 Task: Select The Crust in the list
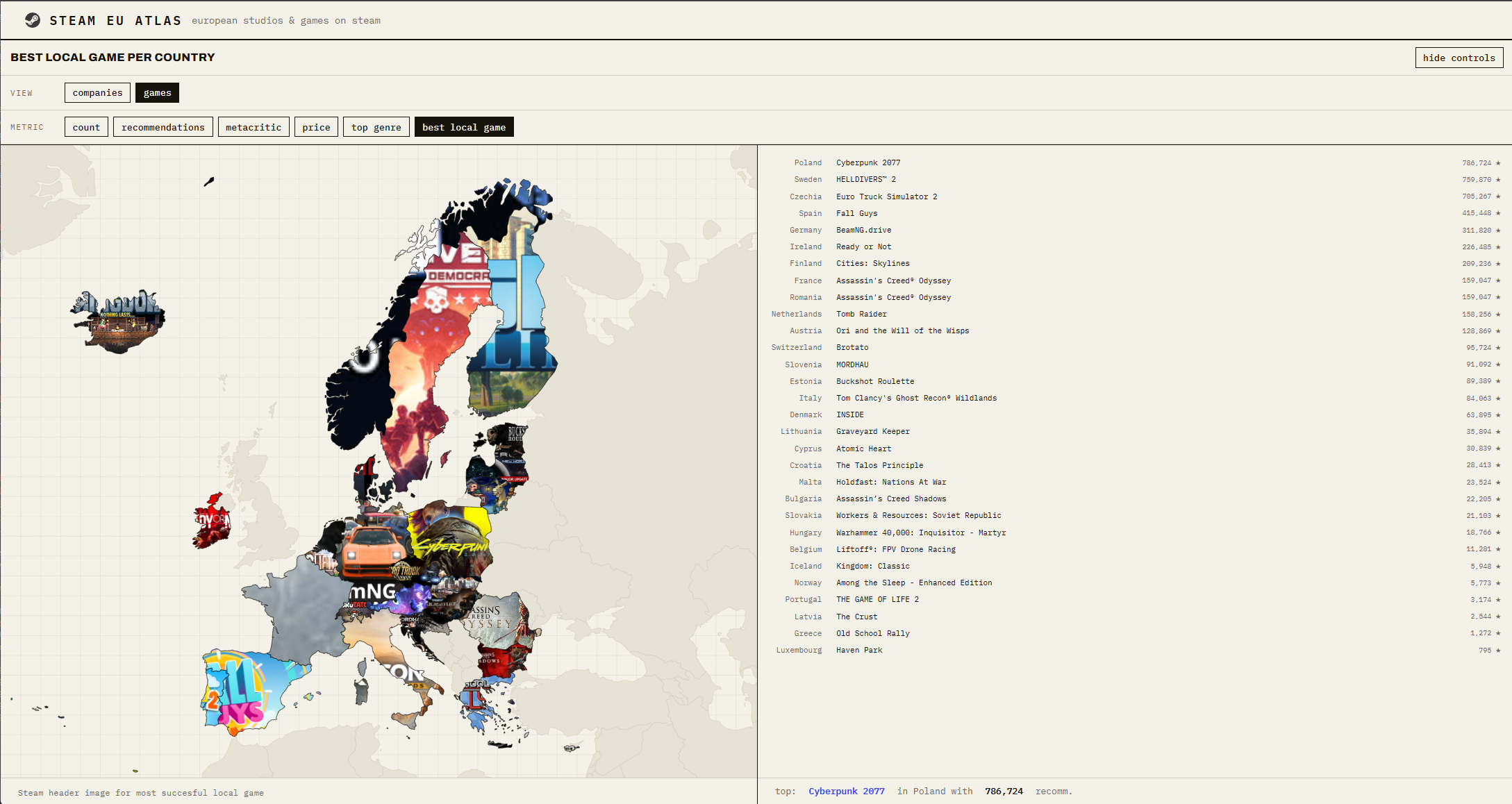pos(856,617)
